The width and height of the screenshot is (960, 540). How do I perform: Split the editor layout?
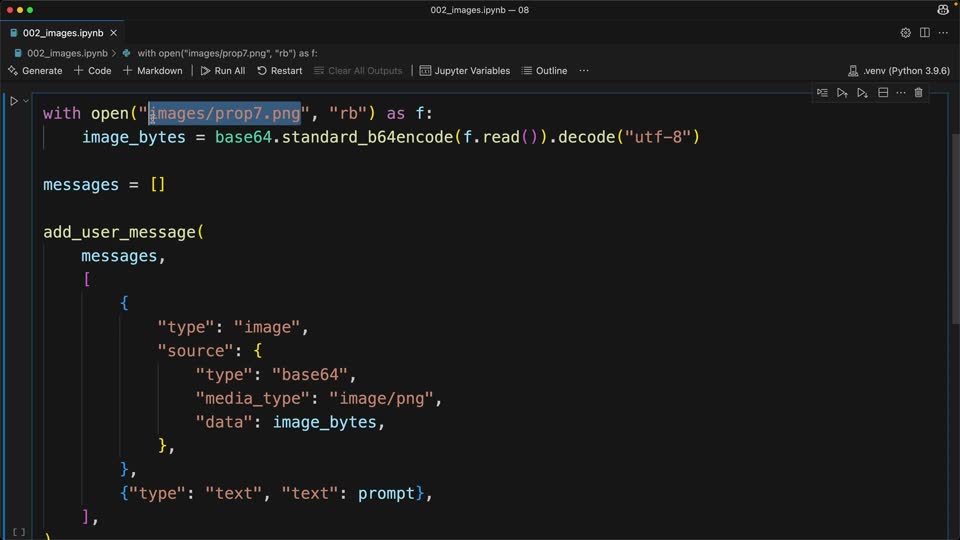click(x=924, y=32)
